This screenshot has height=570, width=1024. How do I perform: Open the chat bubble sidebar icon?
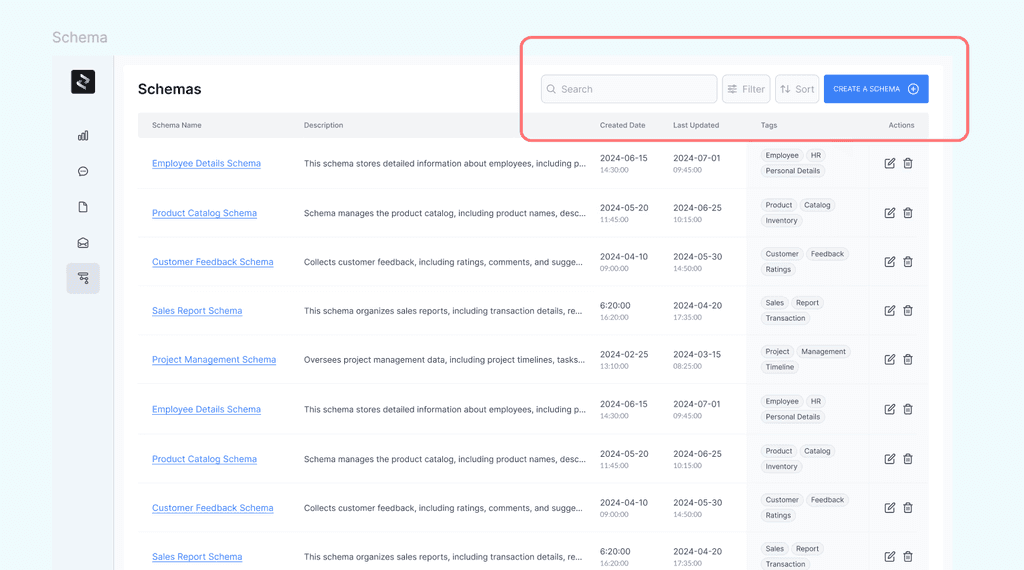coord(83,172)
